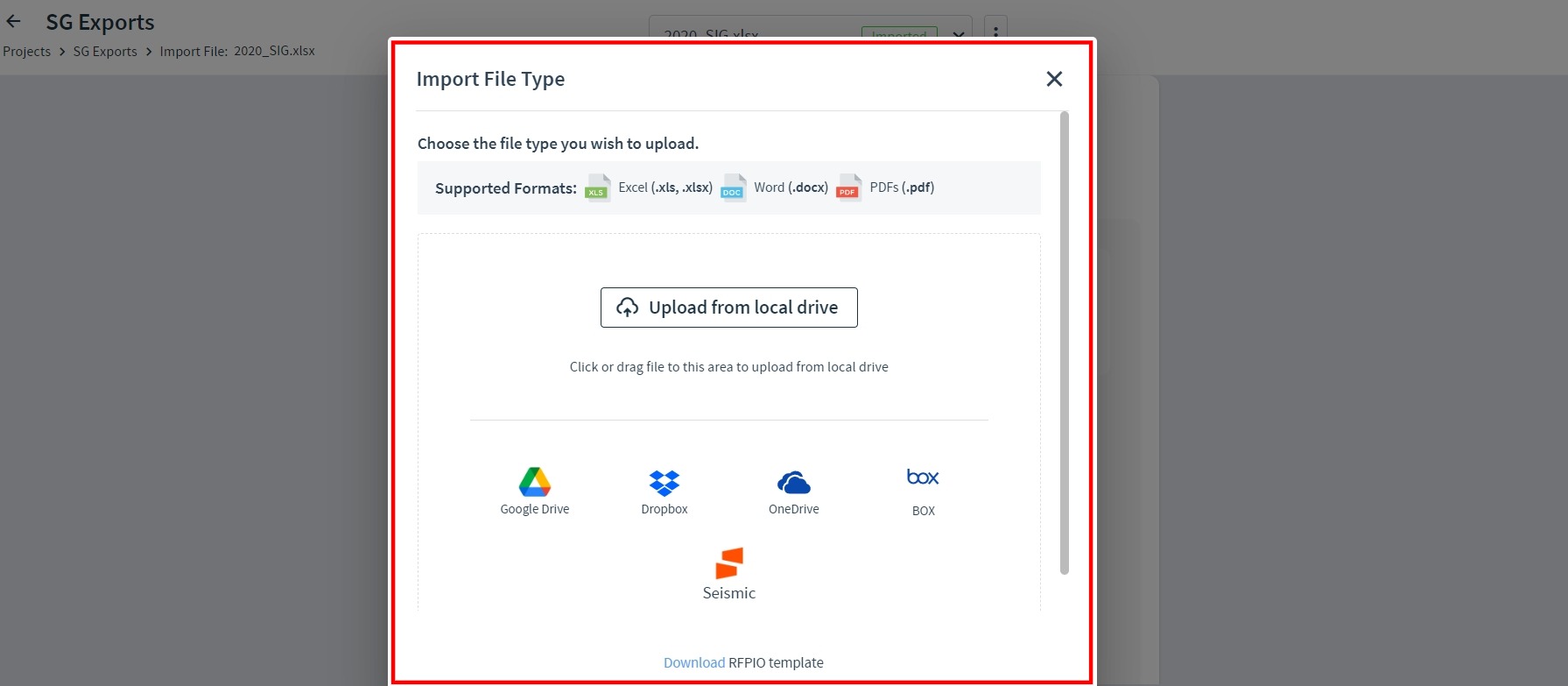
Task: Click the Box storage icon
Action: pyautogui.click(x=923, y=477)
